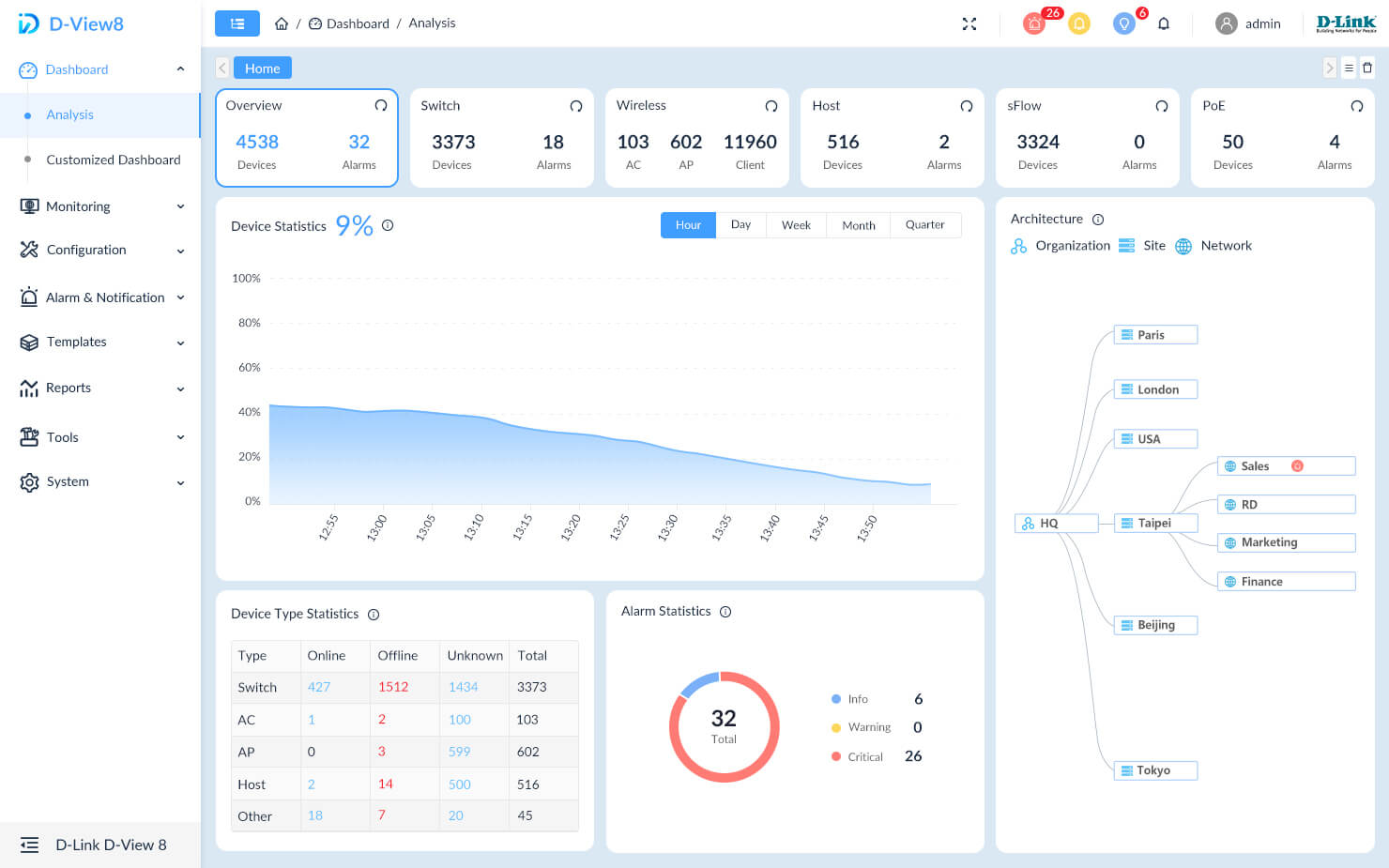Expand the Reports sidebar section
The width and height of the screenshot is (1389, 868).
(x=69, y=388)
